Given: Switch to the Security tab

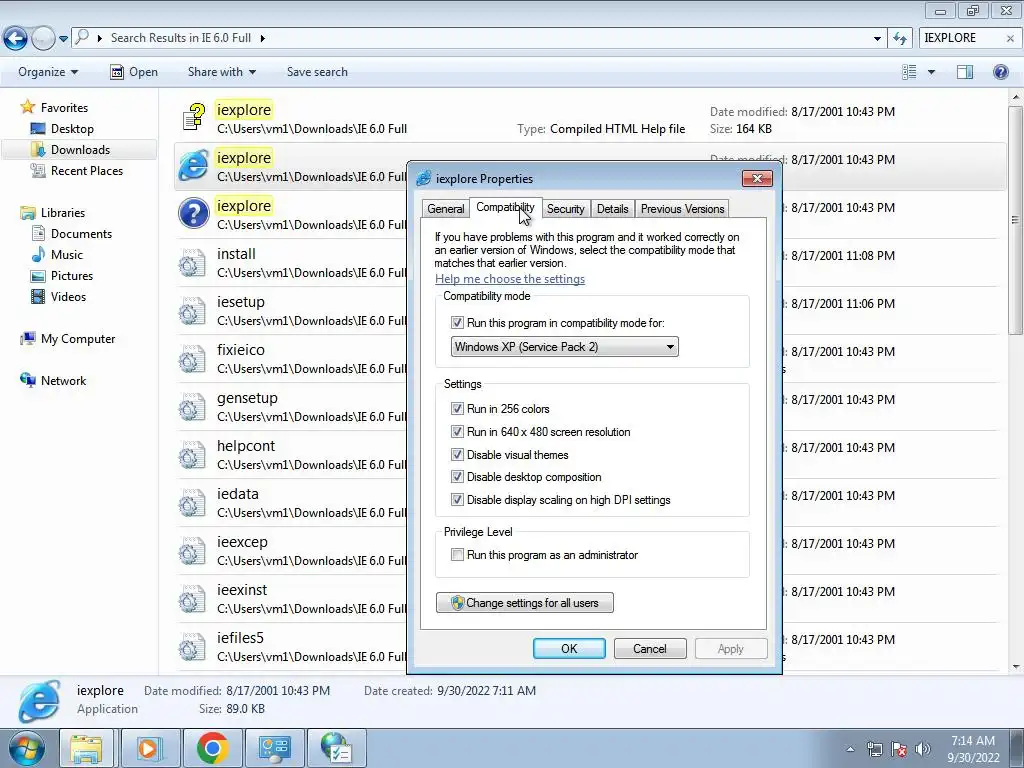Looking at the screenshot, I should (566, 209).
